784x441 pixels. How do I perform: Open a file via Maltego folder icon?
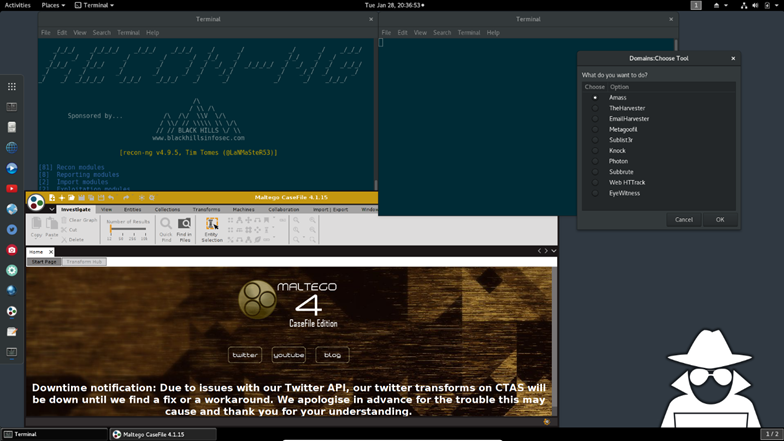(72, 198)
